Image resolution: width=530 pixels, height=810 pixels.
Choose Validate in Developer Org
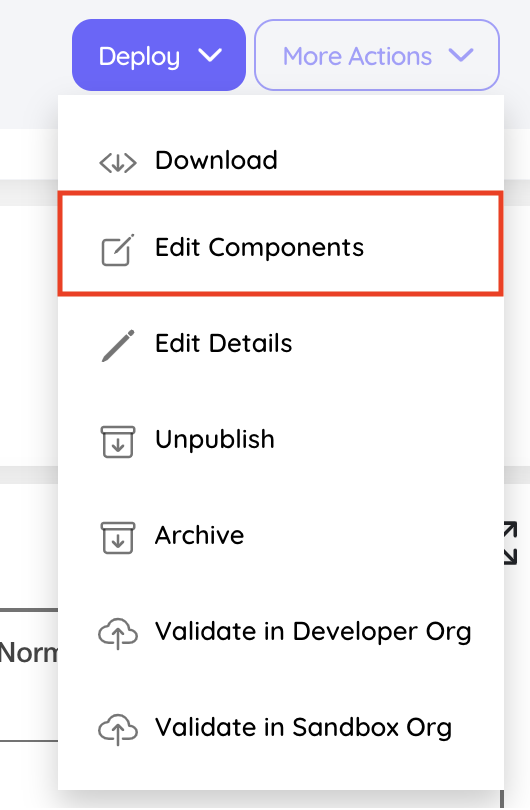(280, 632)
